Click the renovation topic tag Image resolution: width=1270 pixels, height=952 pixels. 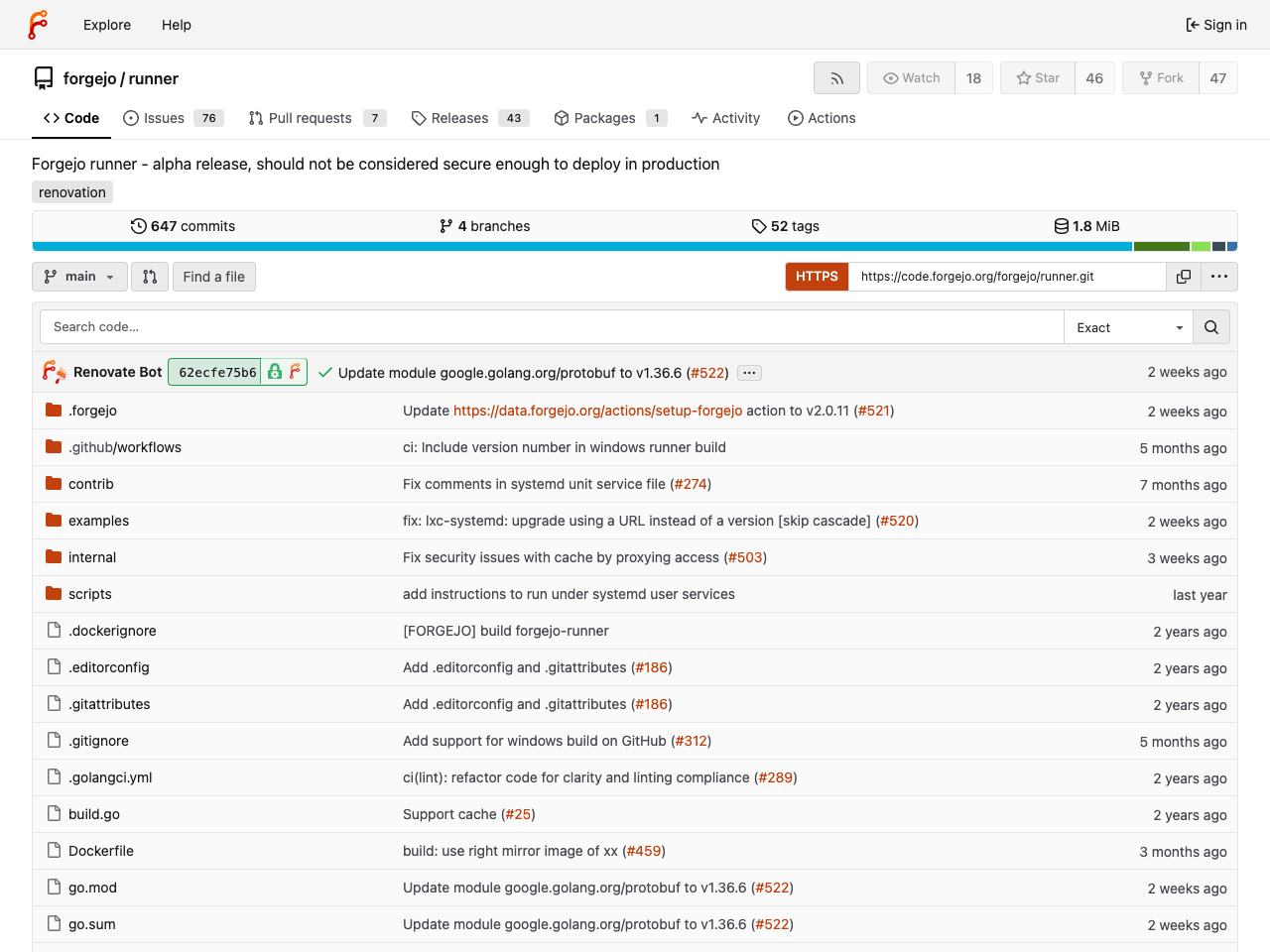[72, 192]
